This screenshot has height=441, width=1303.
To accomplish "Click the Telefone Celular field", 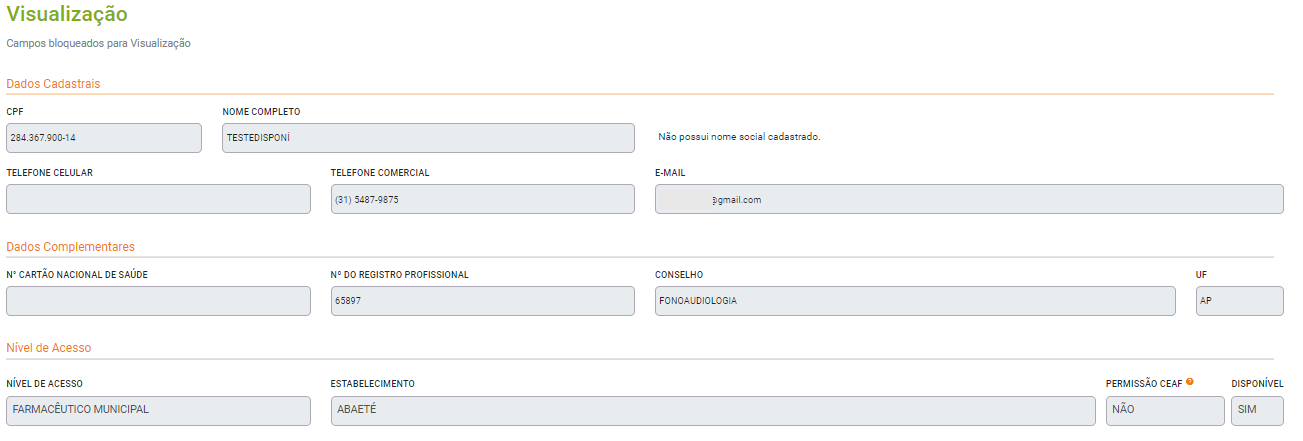I will click(x=158, y=199).
